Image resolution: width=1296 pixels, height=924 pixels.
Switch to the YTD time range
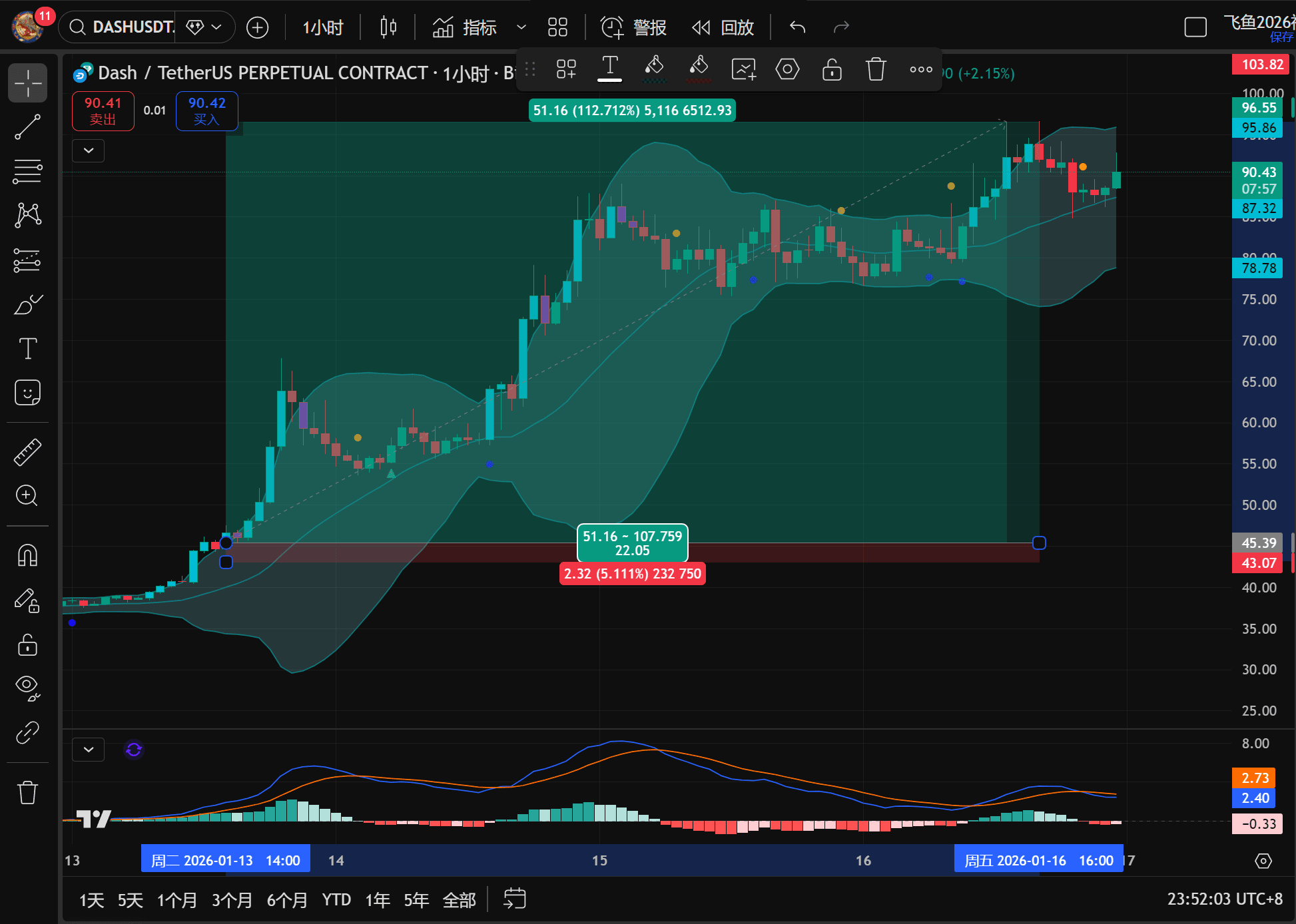coord(336,900)
